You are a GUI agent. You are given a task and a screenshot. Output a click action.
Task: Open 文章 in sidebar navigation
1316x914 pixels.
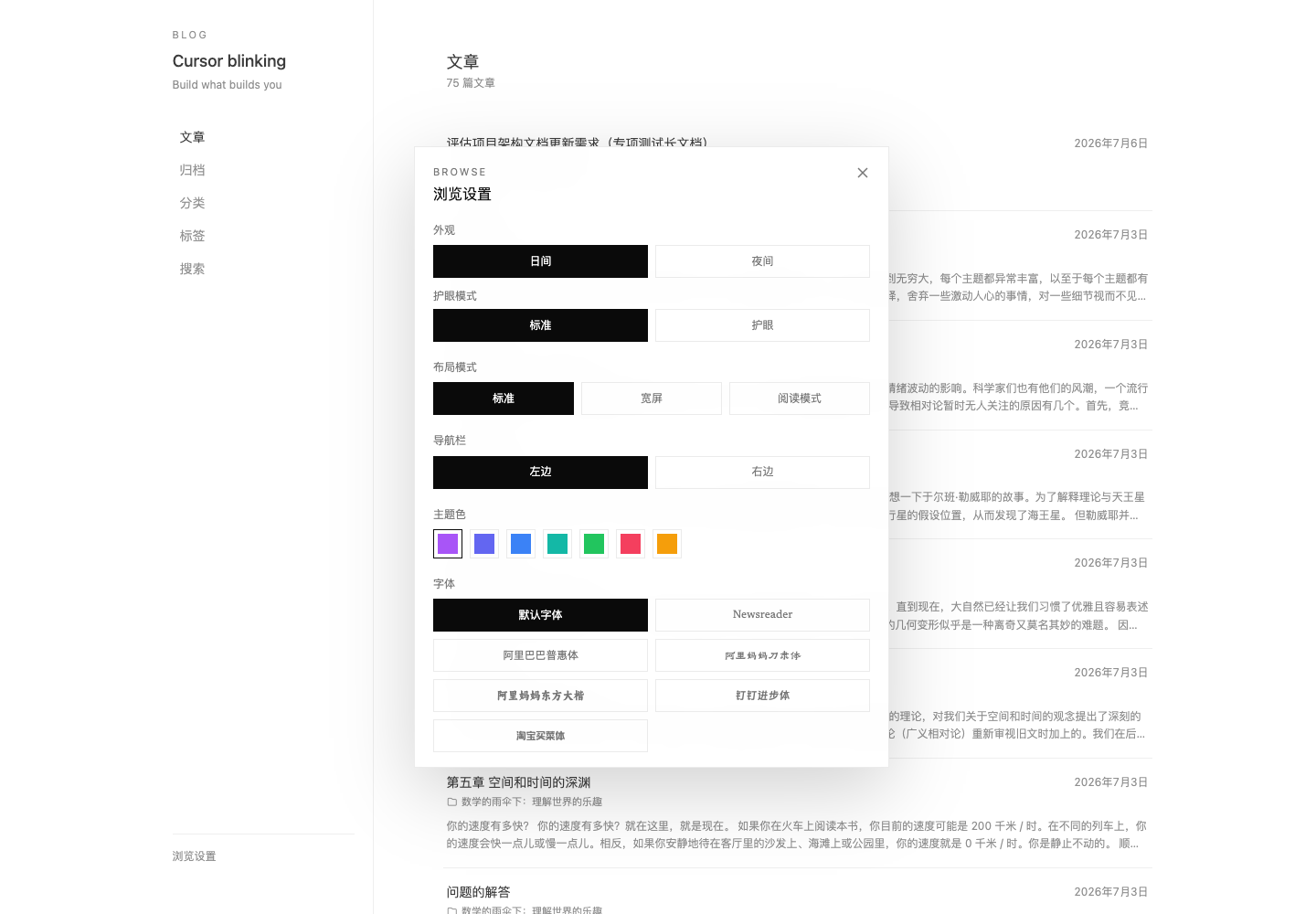click(192, 137)
